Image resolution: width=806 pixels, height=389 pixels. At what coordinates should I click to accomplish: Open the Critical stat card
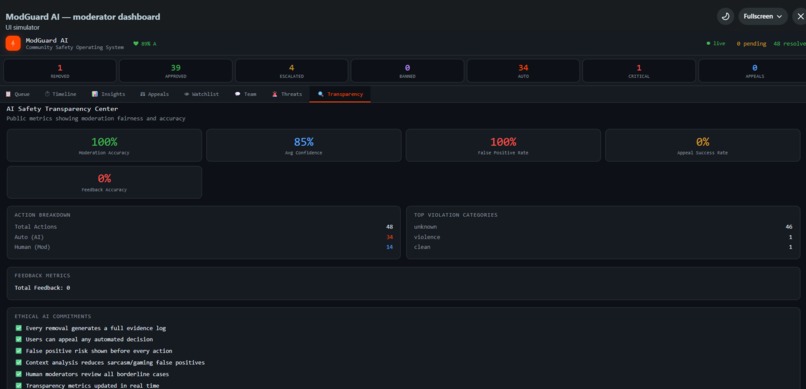tap(639, 71)
